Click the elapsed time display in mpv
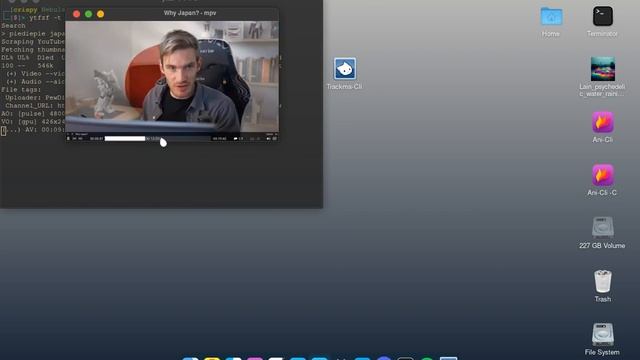Image resolution: width=640 pixels, height=360 pixels. click(96, 139)
